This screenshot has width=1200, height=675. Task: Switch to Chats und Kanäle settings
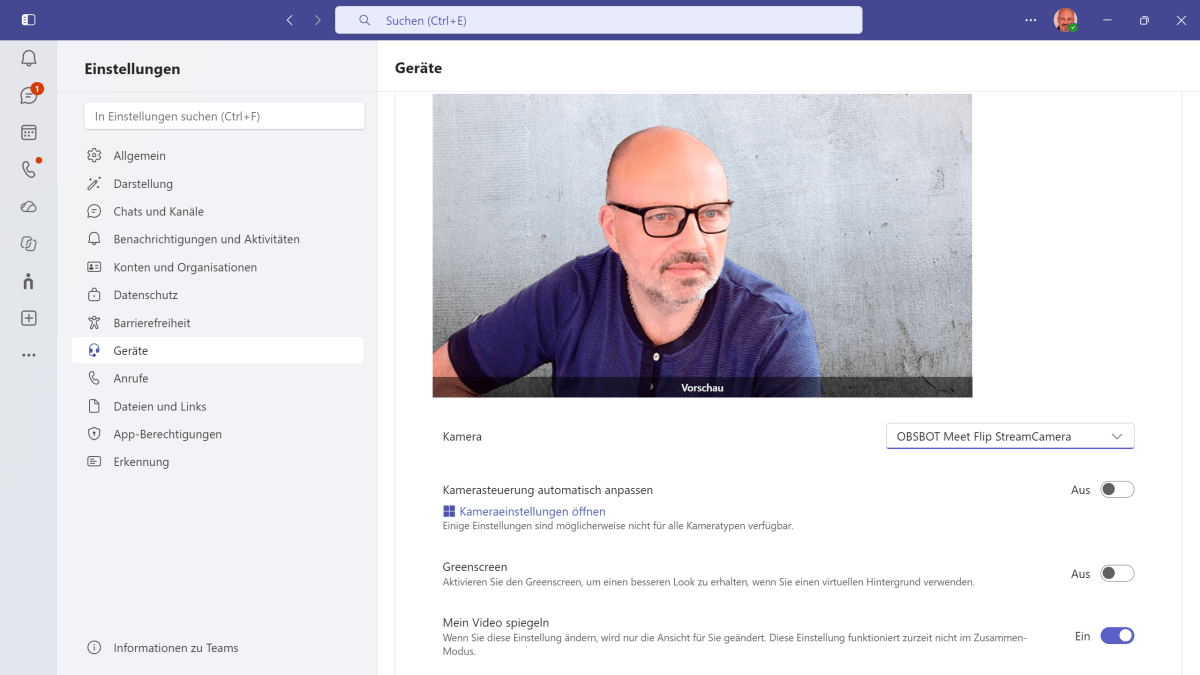218,212
